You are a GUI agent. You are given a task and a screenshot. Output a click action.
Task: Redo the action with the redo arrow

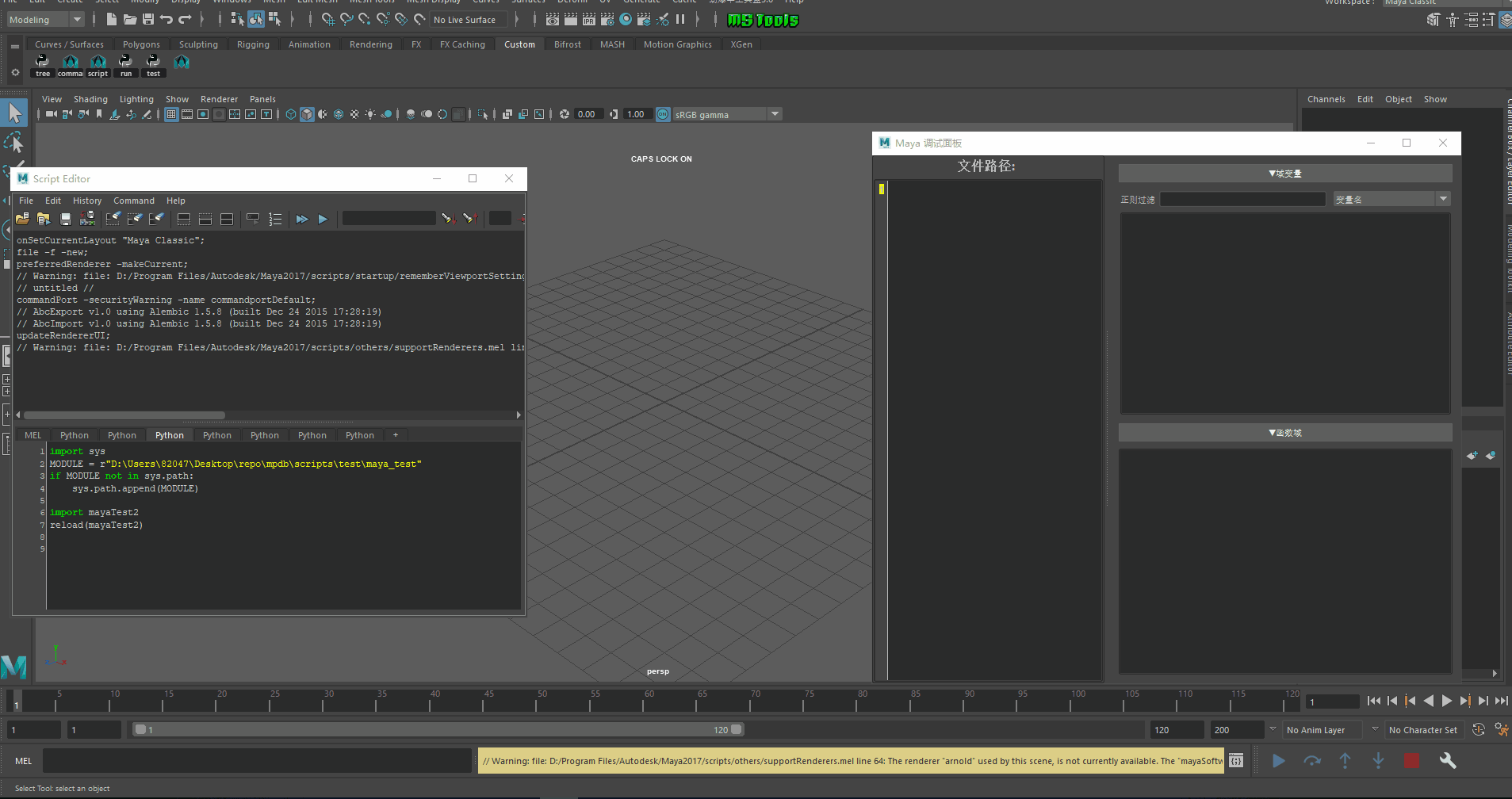pyautogui.click(x=185, y=19)
